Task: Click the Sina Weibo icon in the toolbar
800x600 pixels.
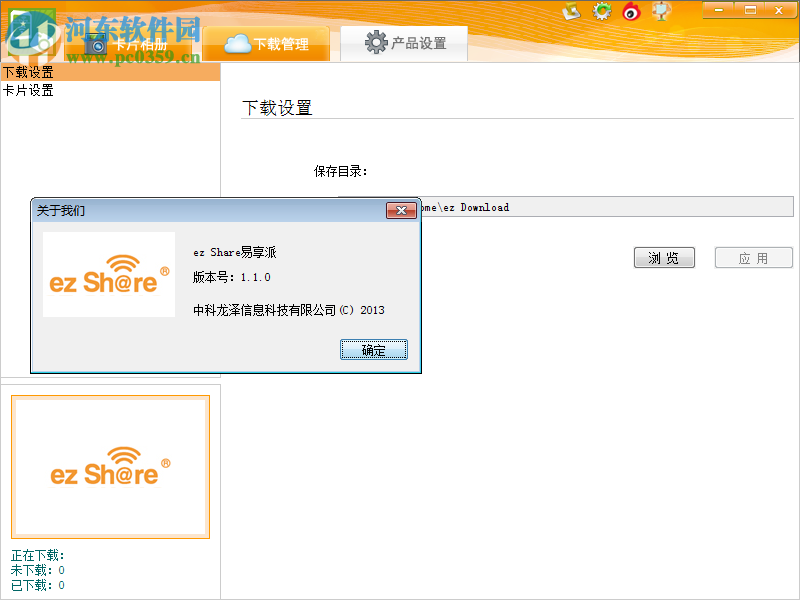Action: point(632,11)
